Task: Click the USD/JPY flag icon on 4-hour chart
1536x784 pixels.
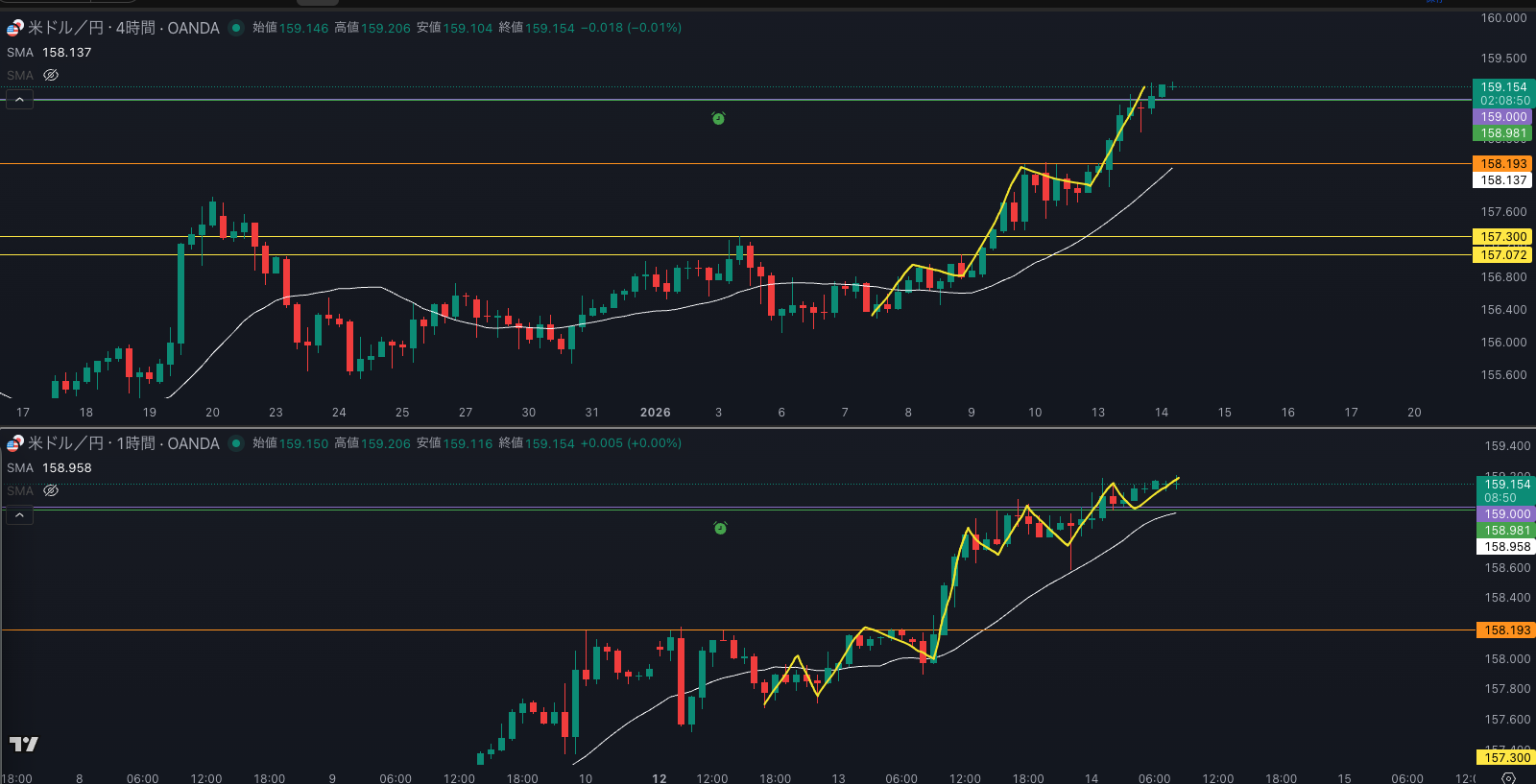Action: (15, 28)
